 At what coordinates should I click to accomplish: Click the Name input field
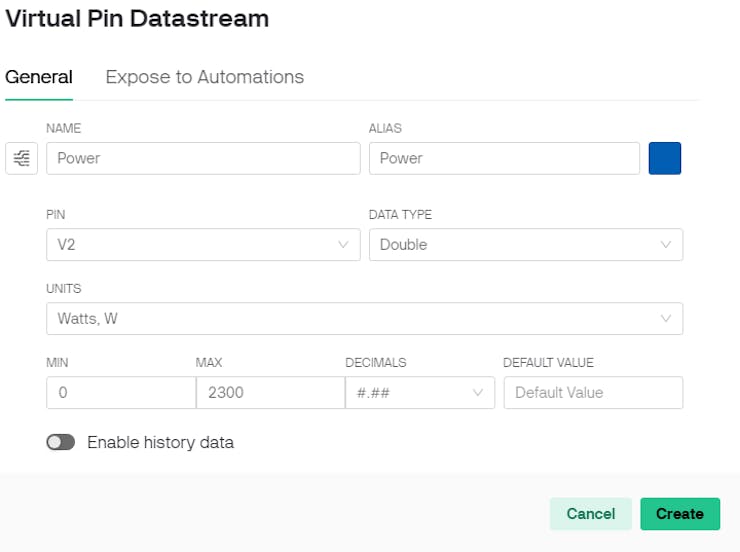203,158
